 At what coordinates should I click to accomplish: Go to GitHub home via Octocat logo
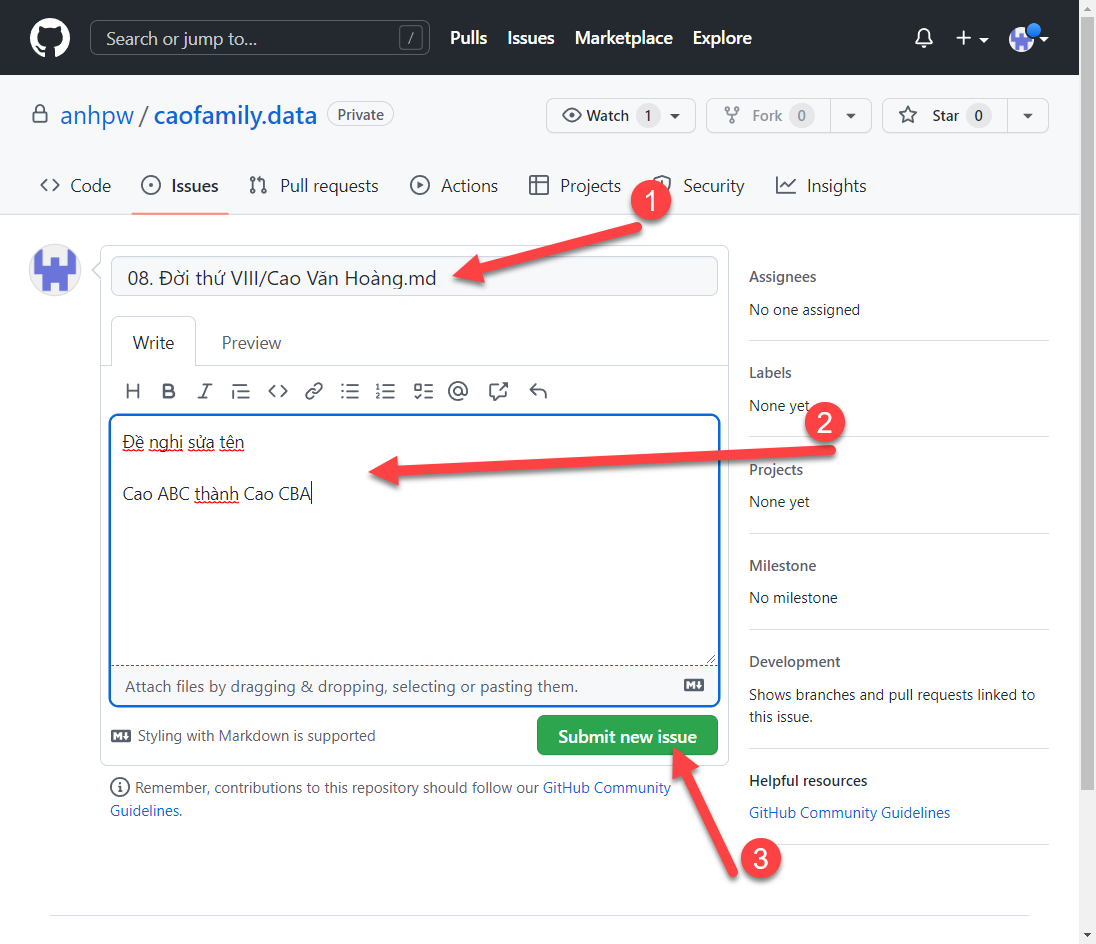pos(50,38)
